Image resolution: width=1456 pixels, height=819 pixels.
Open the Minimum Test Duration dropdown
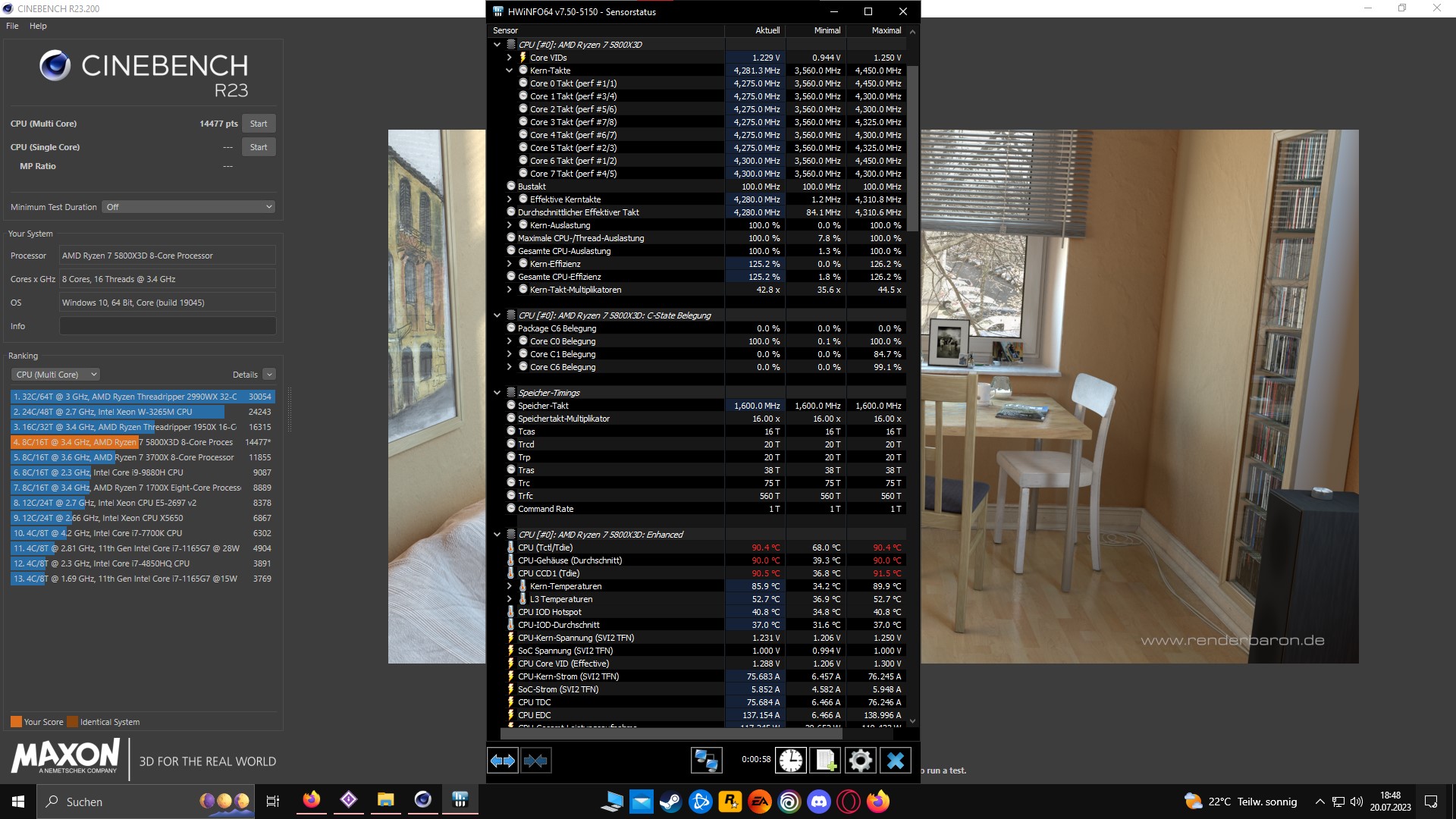point(188,206)
